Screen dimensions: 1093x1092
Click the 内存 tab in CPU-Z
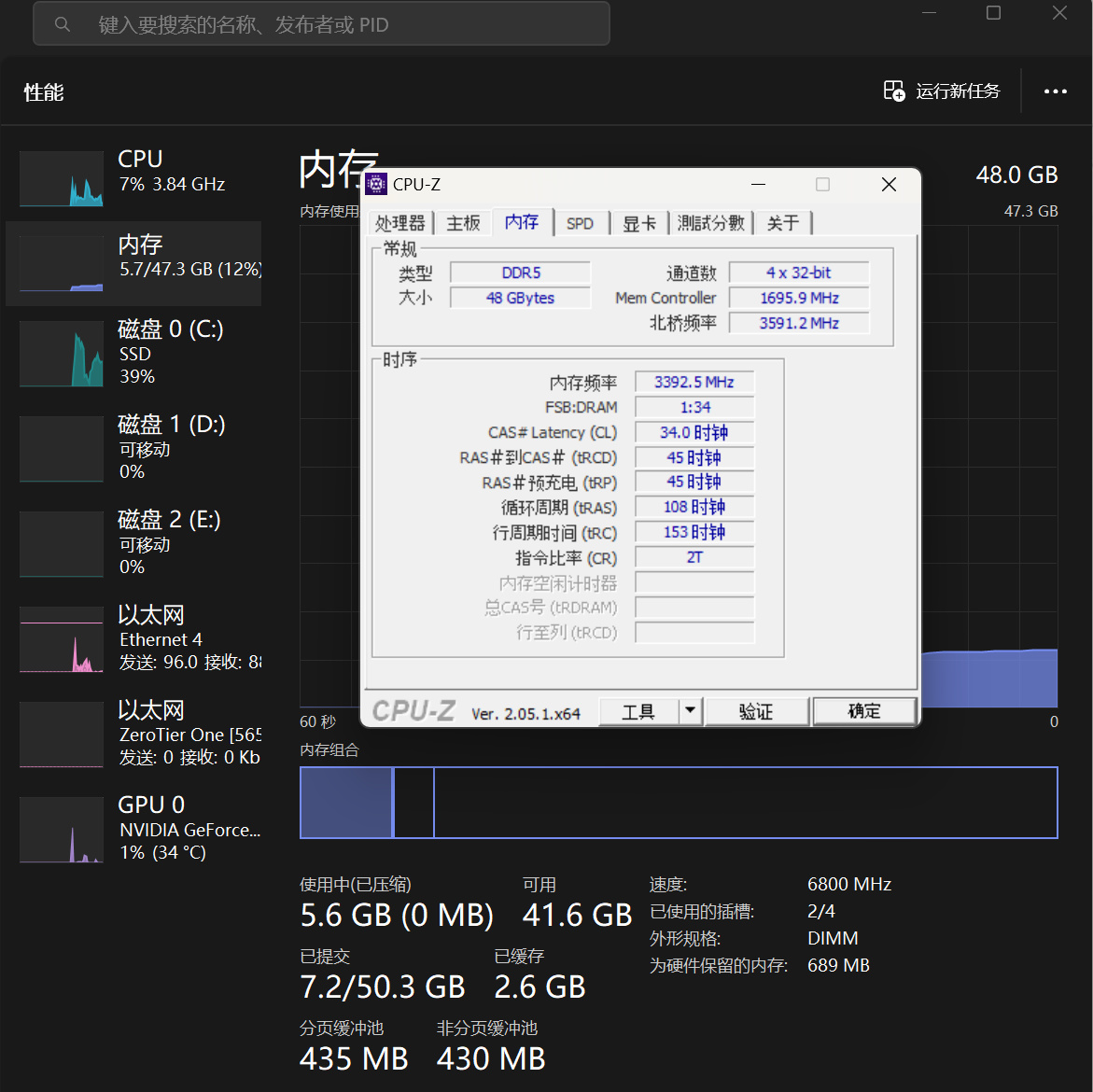[x=522, y=221]
